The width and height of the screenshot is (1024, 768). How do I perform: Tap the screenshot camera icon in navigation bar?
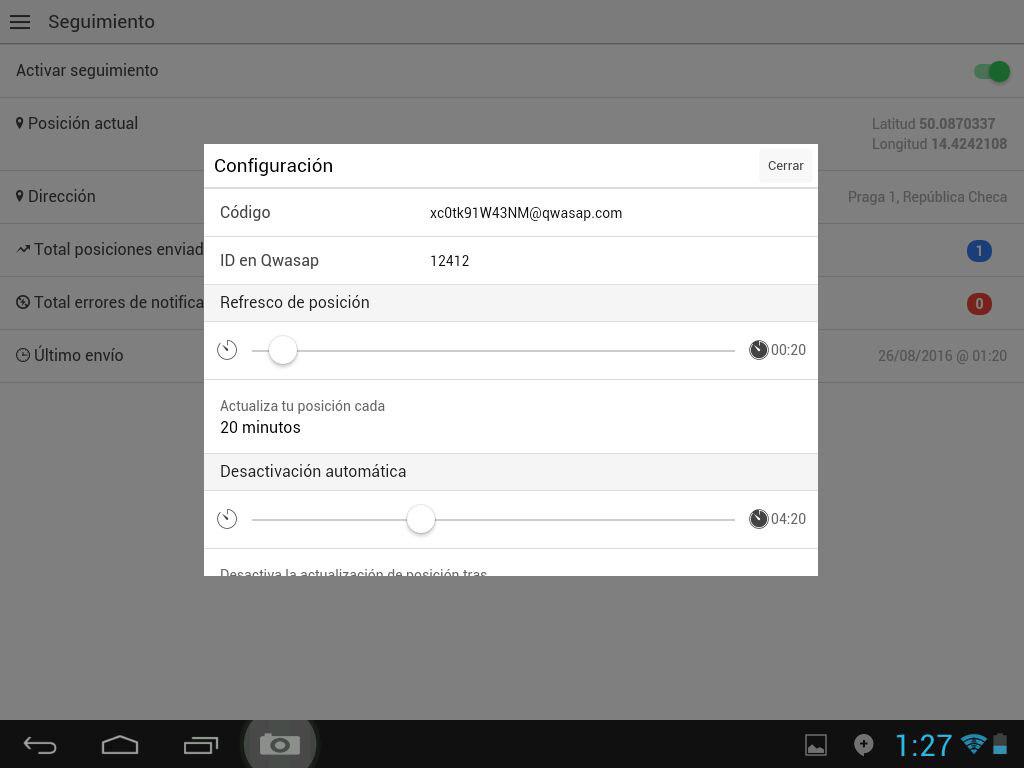click(x=280, y=745)
